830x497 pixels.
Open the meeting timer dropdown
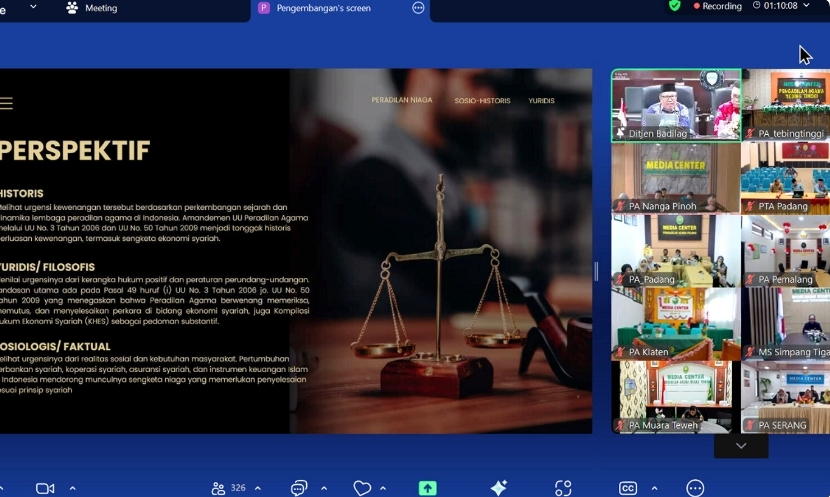pos(807,6)
